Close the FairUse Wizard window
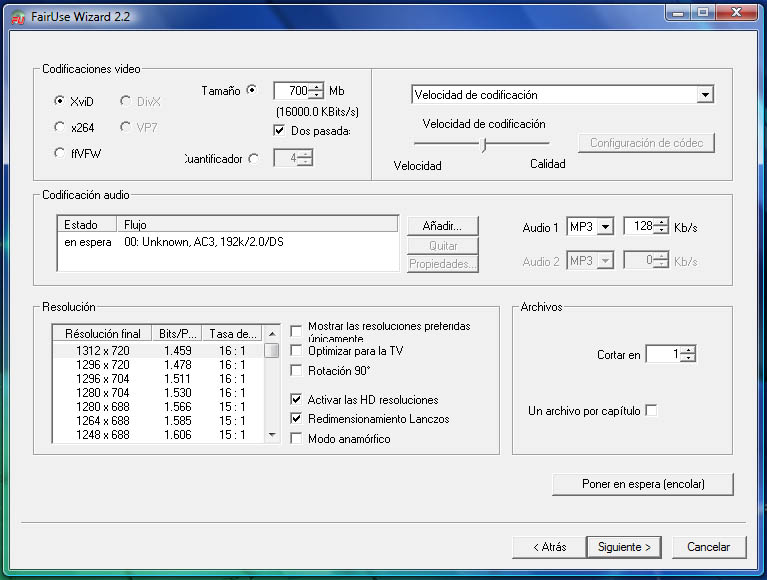 (x=736, y=13)
